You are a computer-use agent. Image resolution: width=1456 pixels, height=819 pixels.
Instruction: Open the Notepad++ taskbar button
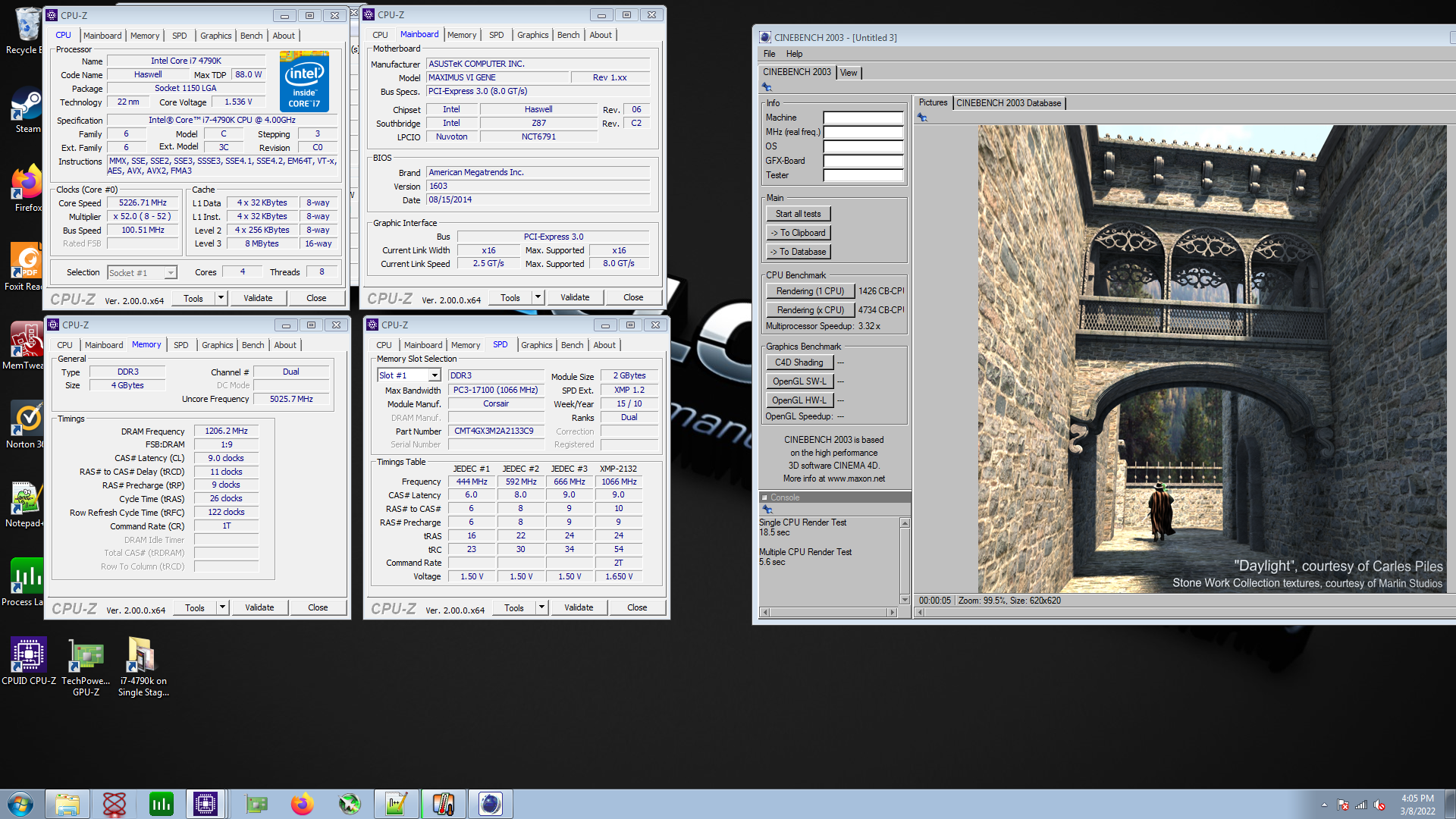coord(397,804)
